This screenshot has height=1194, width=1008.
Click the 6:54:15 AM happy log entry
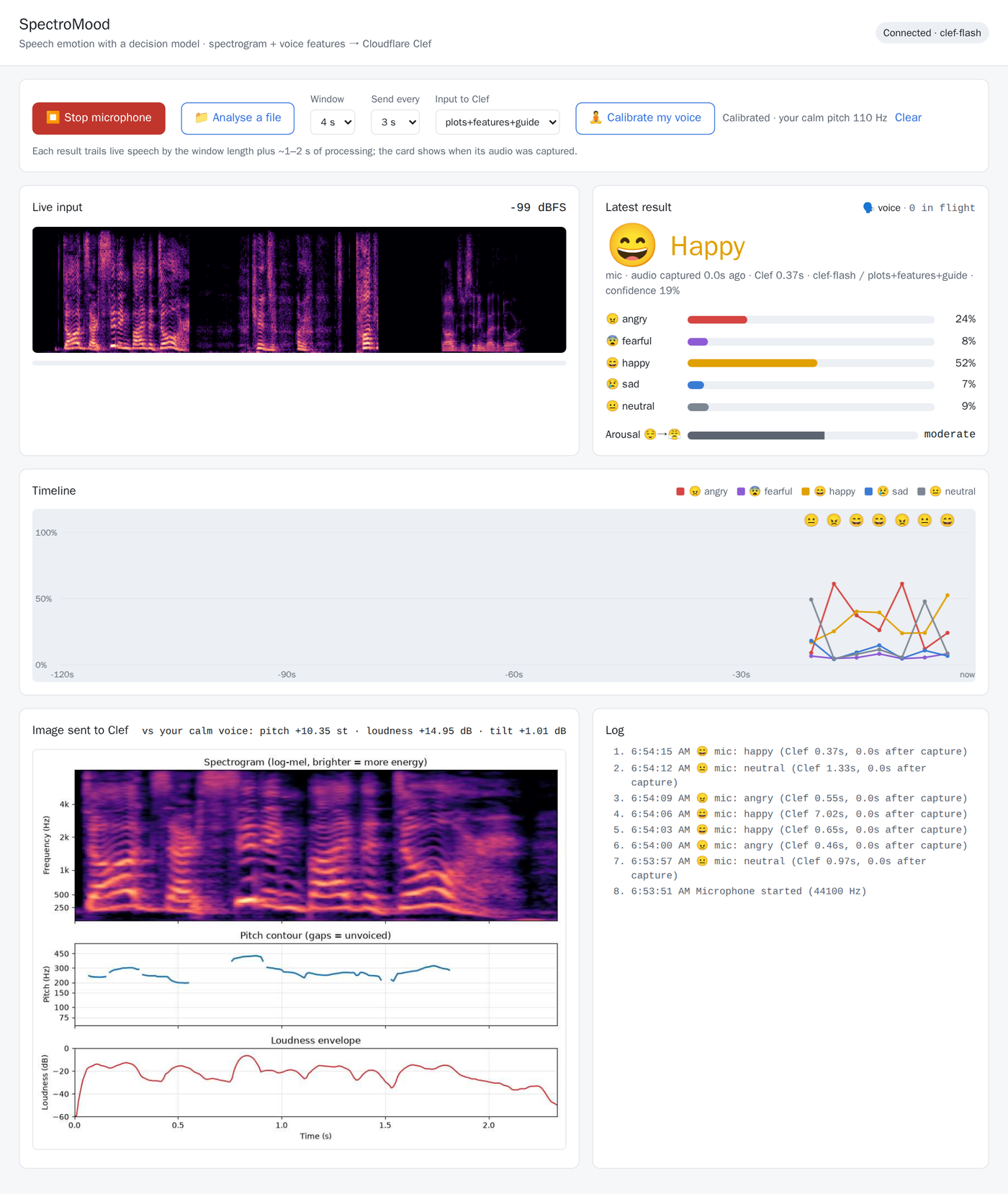[799, 752]
